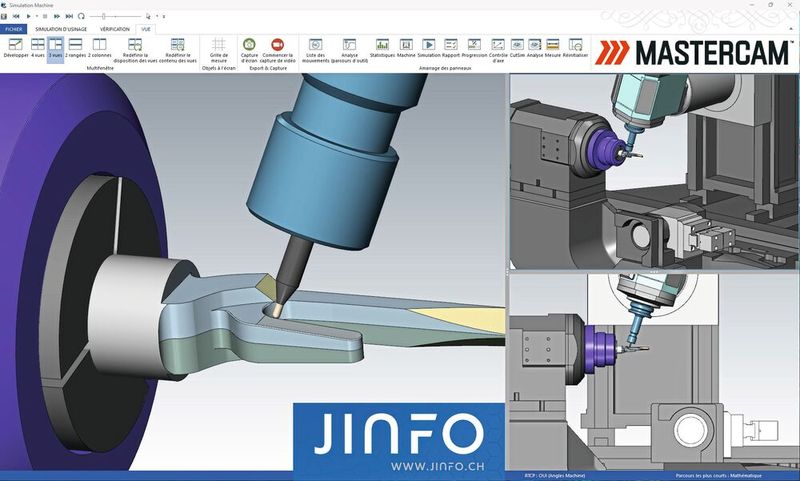Click the Simulation Machine window icon

(4, 5)
